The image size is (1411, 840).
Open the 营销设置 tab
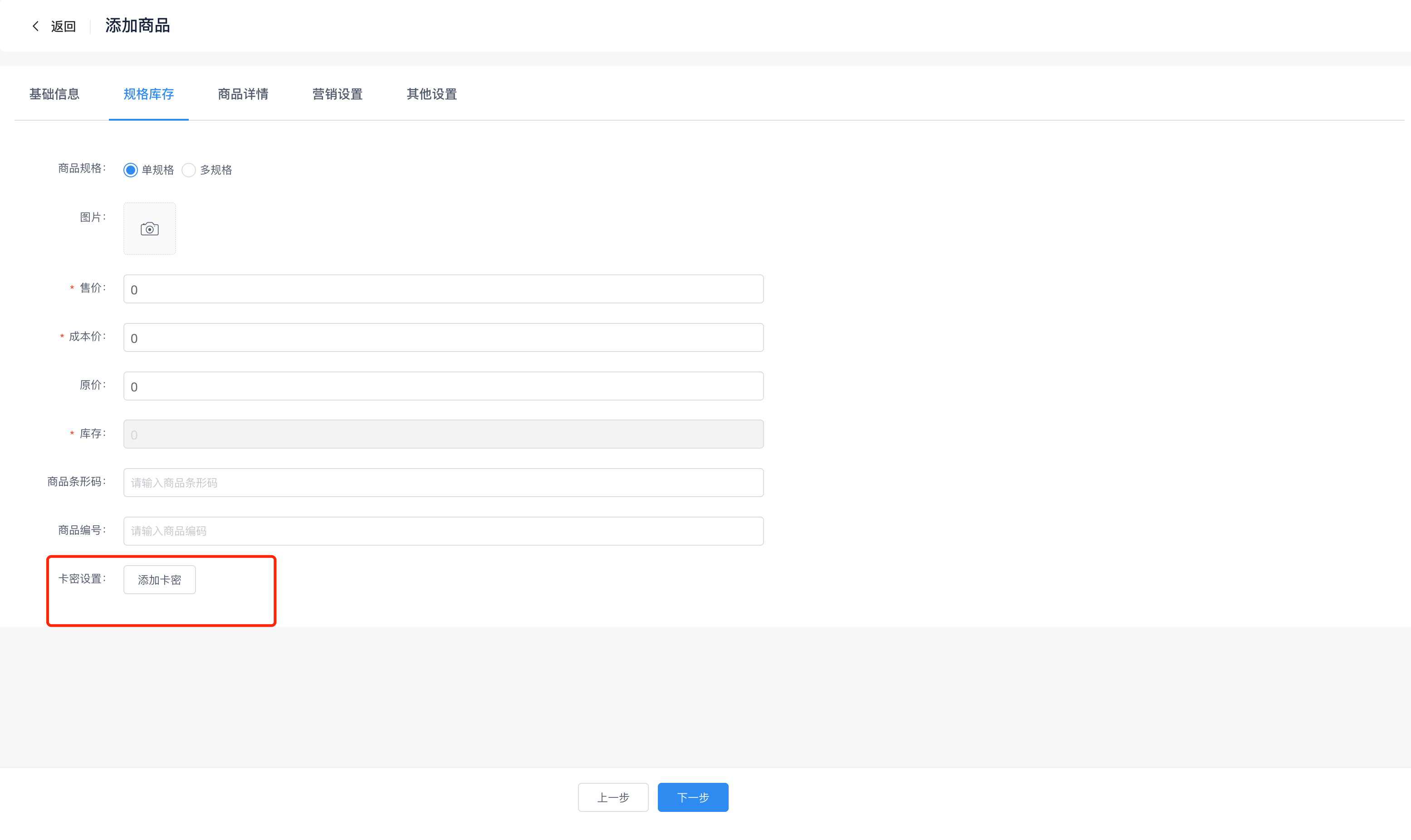(x=338, y=94)
